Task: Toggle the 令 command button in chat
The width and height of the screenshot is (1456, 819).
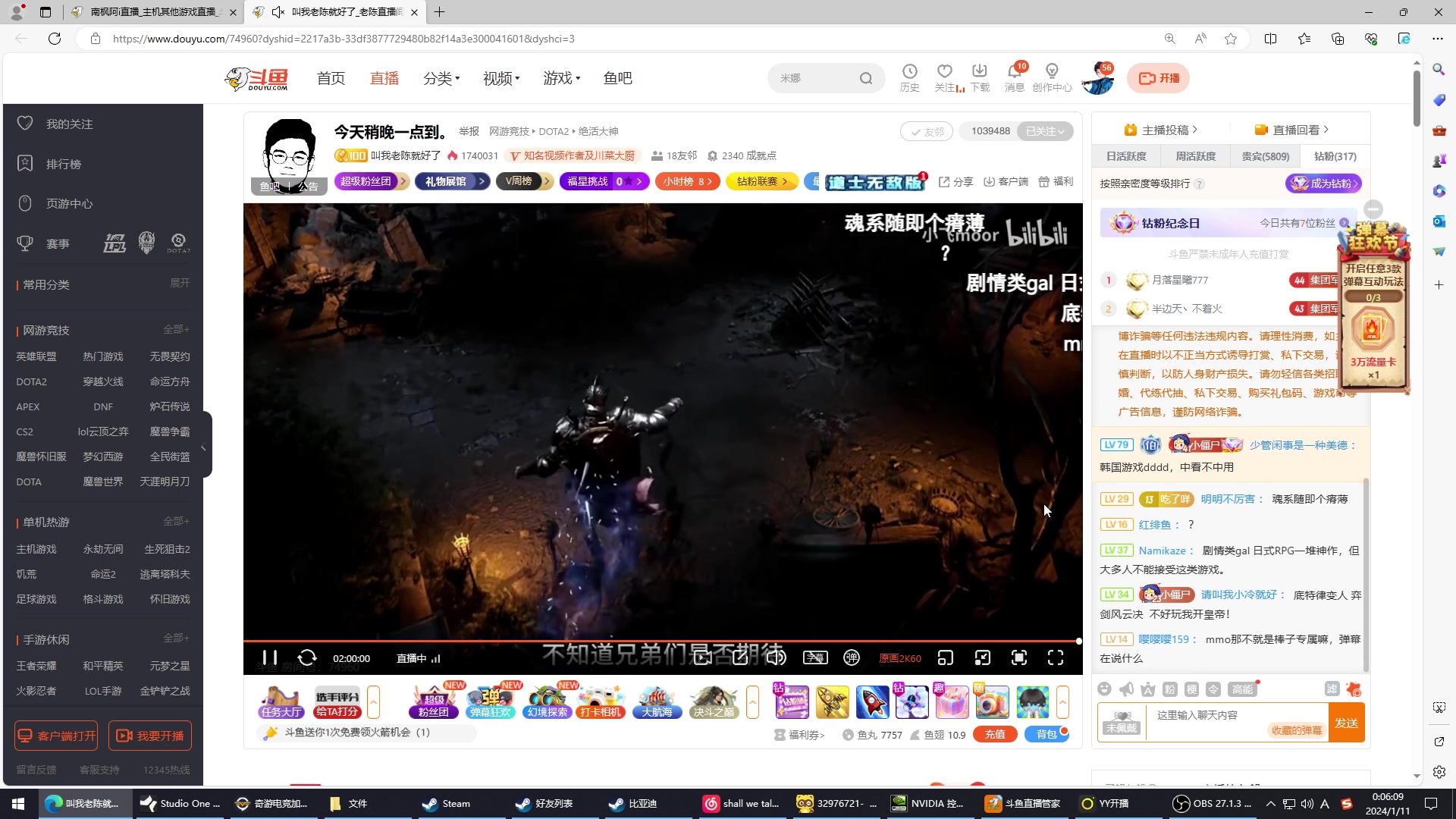Action: tap(1213, 689)
